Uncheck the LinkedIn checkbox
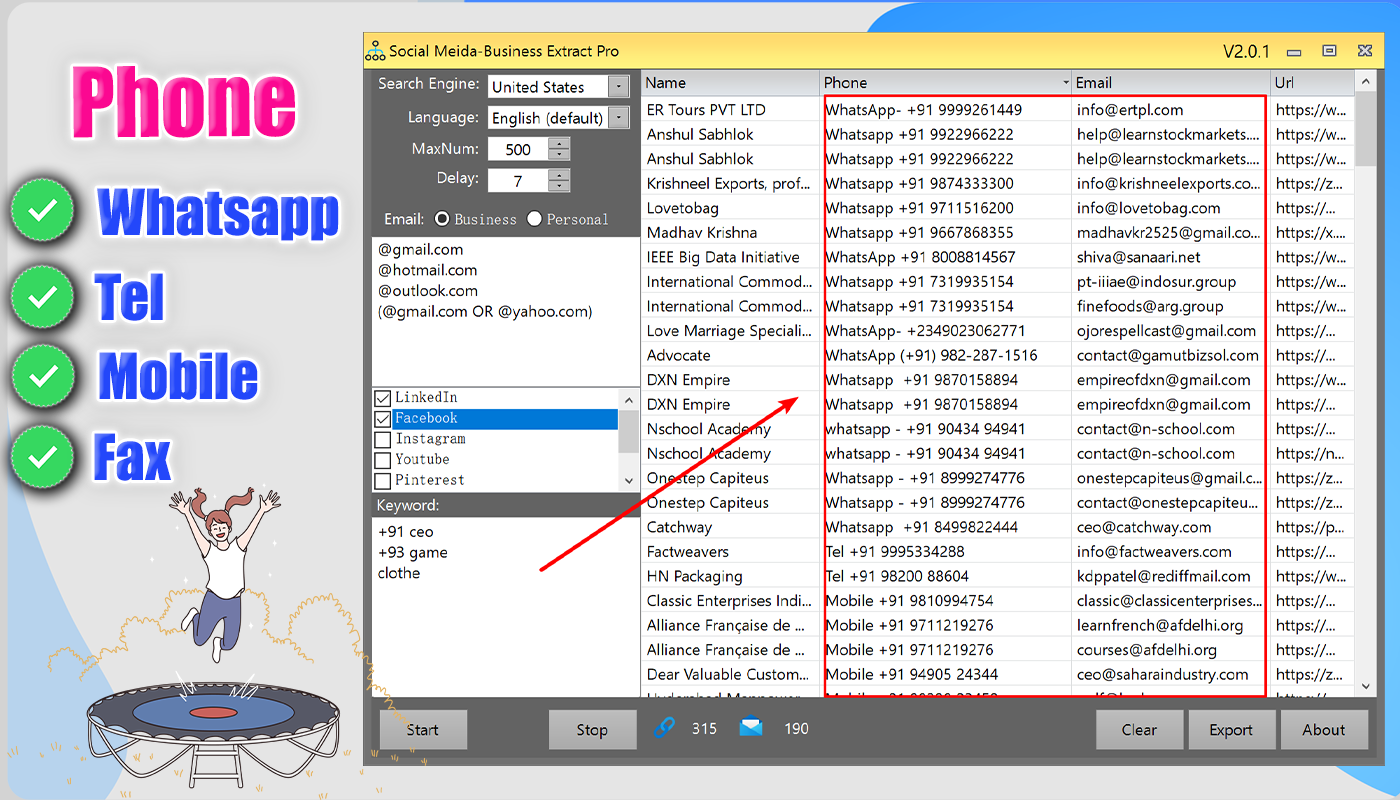This screenshot has width=1400, height=800. (x=382, y=398)
